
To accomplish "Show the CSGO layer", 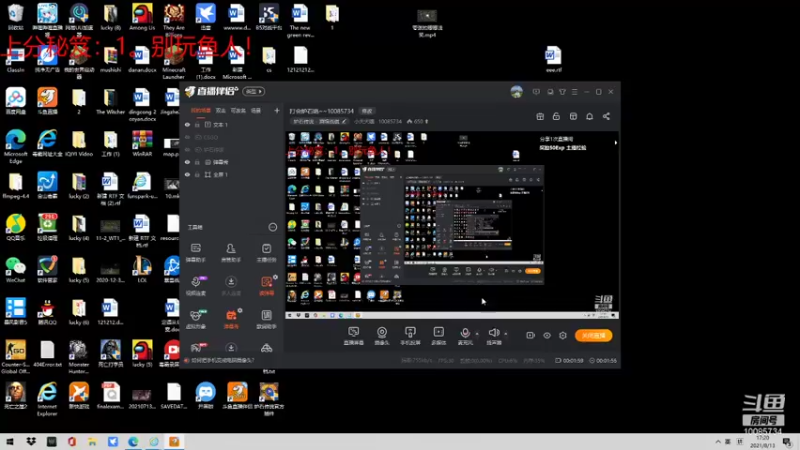I will click(x=187, y=137).
